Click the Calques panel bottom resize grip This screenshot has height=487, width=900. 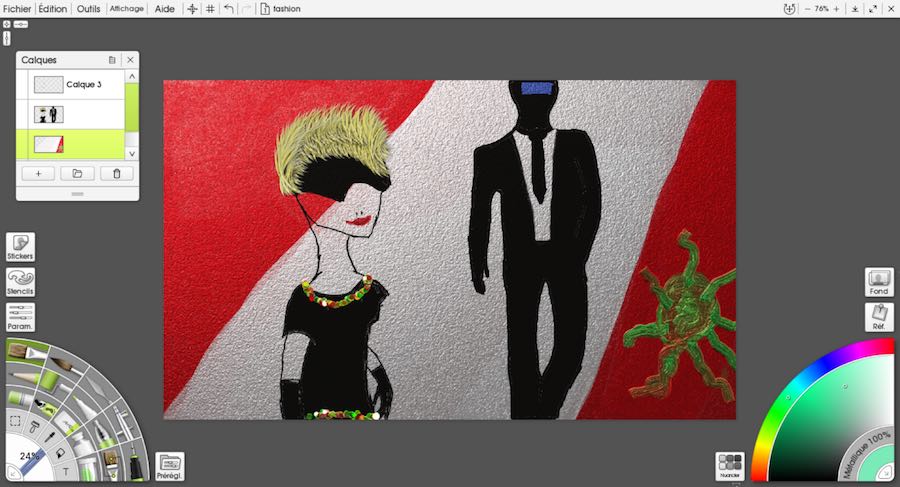pos(77,194)
